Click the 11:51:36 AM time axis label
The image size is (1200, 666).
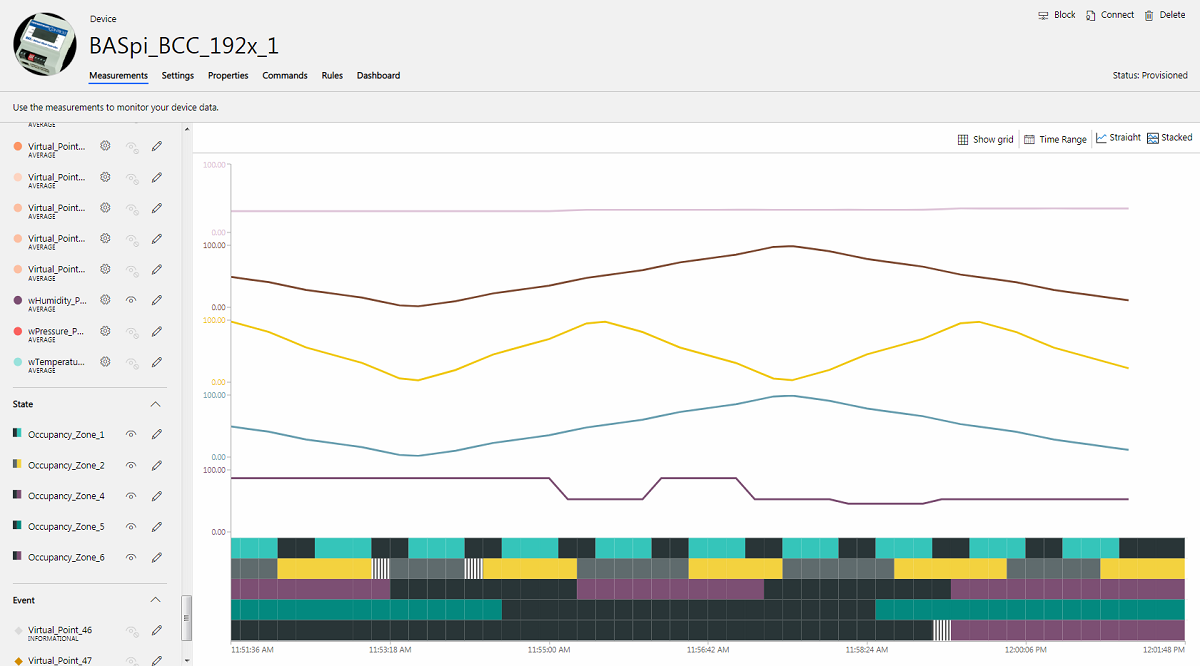coord(252,649)
